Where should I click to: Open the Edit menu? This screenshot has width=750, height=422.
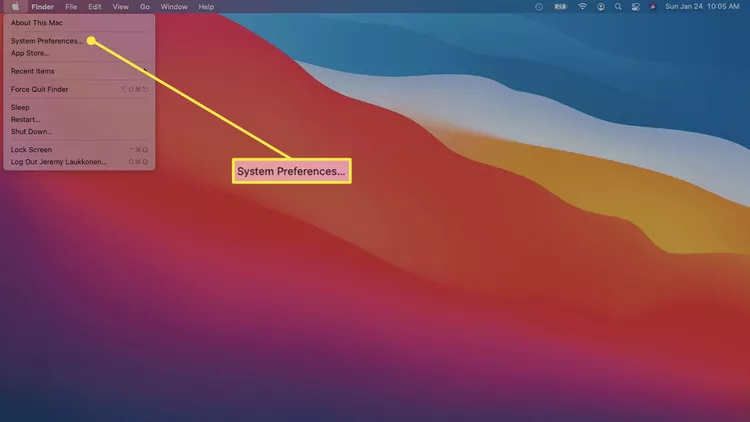pos(95,7)
